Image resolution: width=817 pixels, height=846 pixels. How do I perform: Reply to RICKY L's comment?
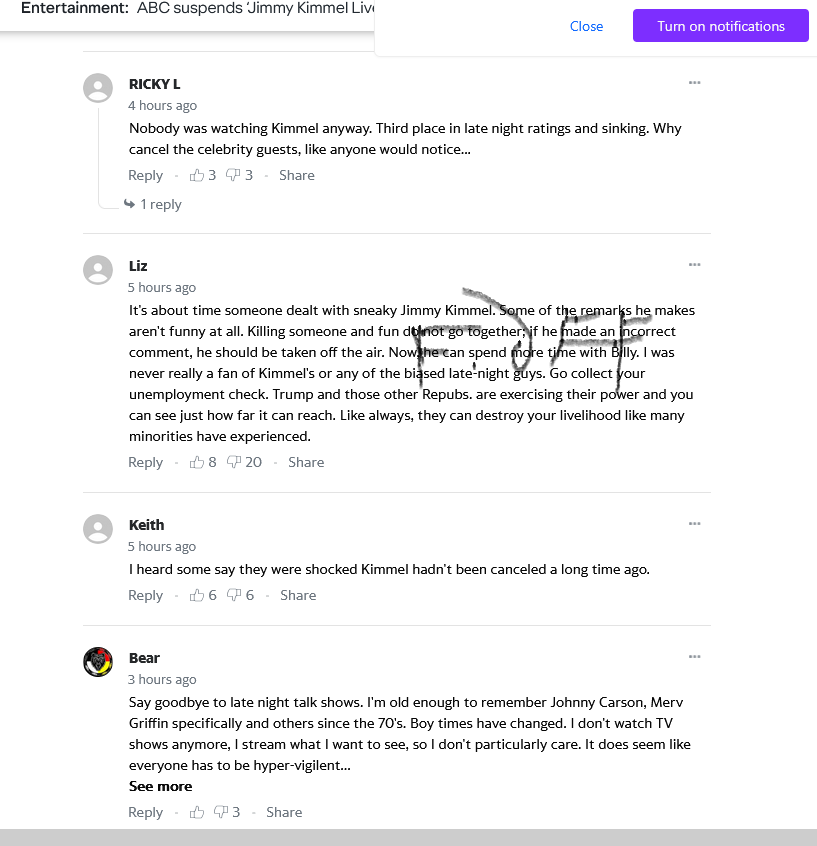tap(145, 175)
